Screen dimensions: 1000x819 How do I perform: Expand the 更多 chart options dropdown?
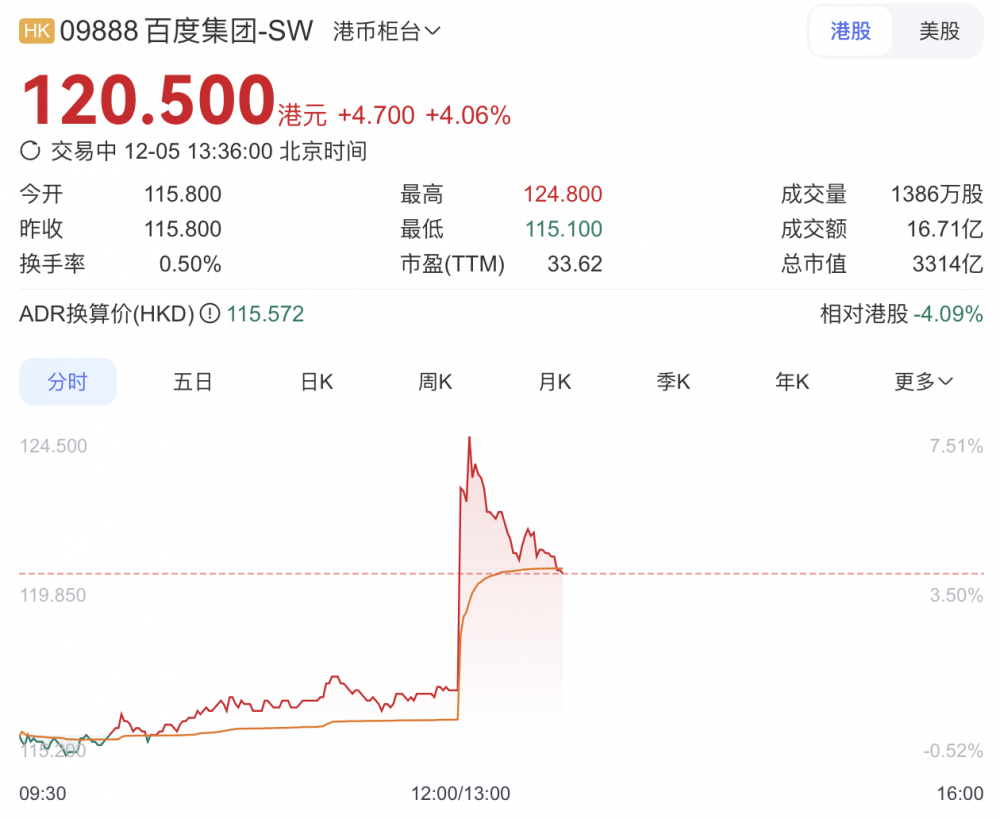click(x=923, y=381)
